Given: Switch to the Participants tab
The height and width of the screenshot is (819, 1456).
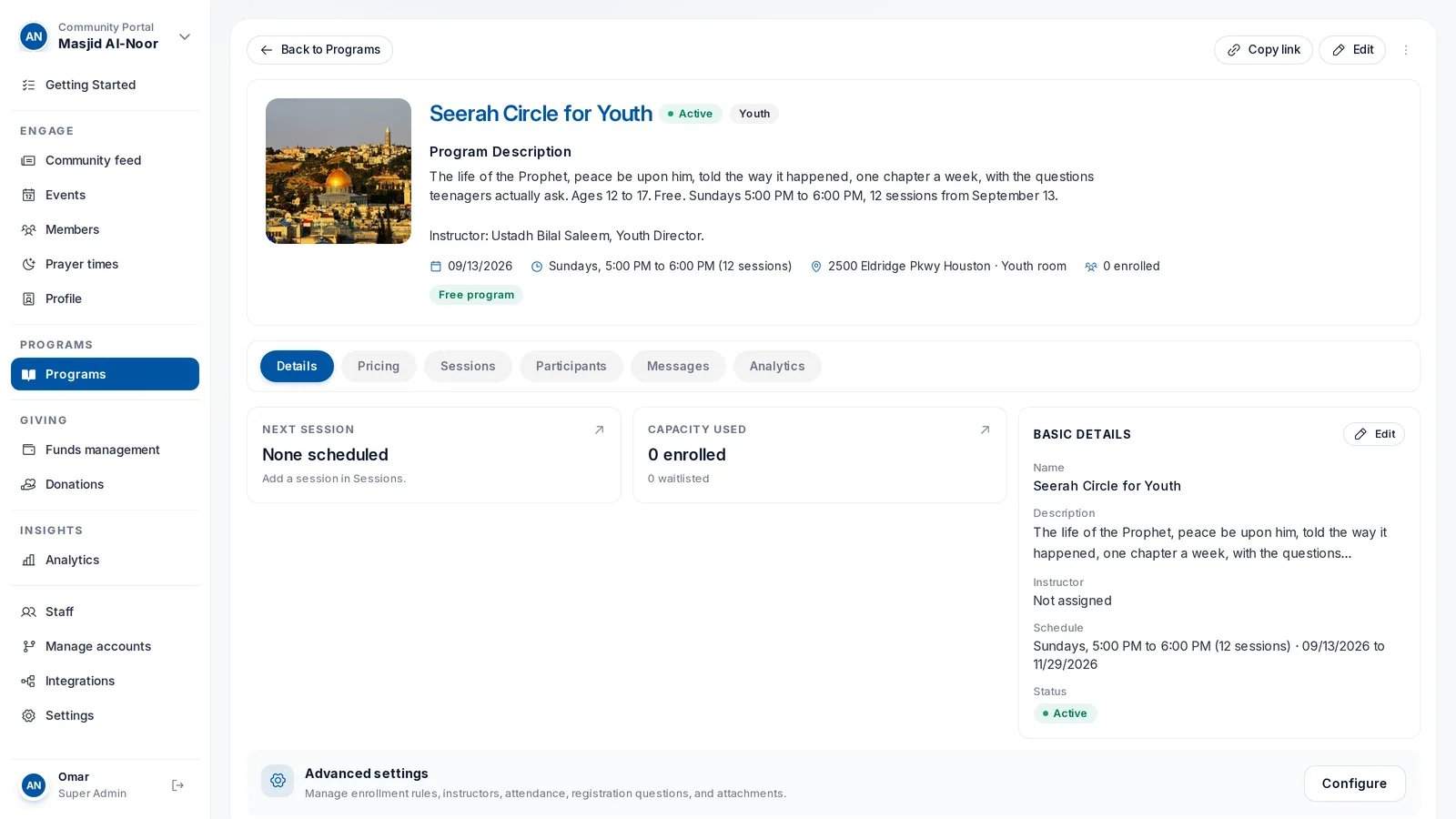Looking at the screenshot, I should coord(571,366).
